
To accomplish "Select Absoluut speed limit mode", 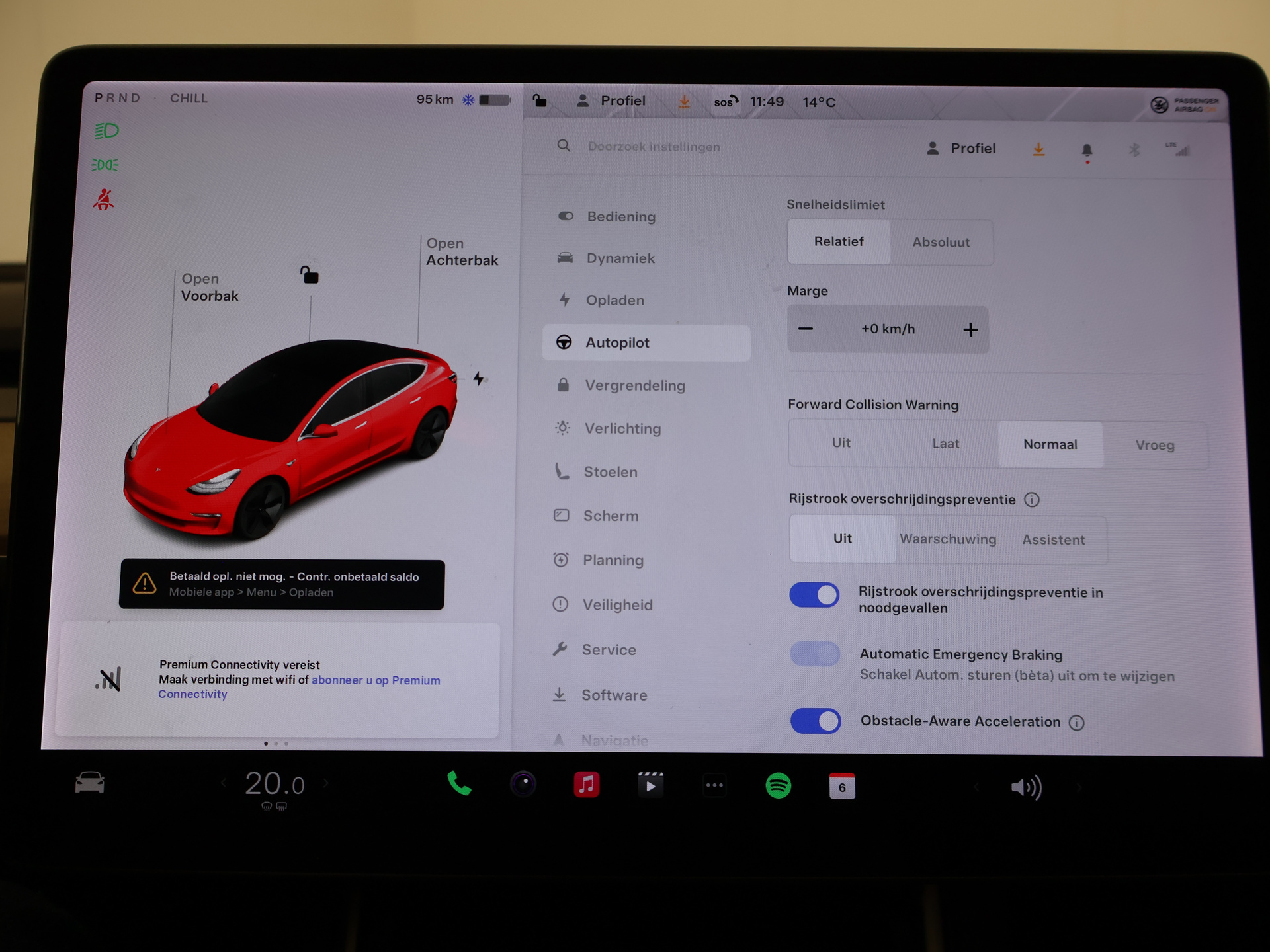I will pos(941,243).
